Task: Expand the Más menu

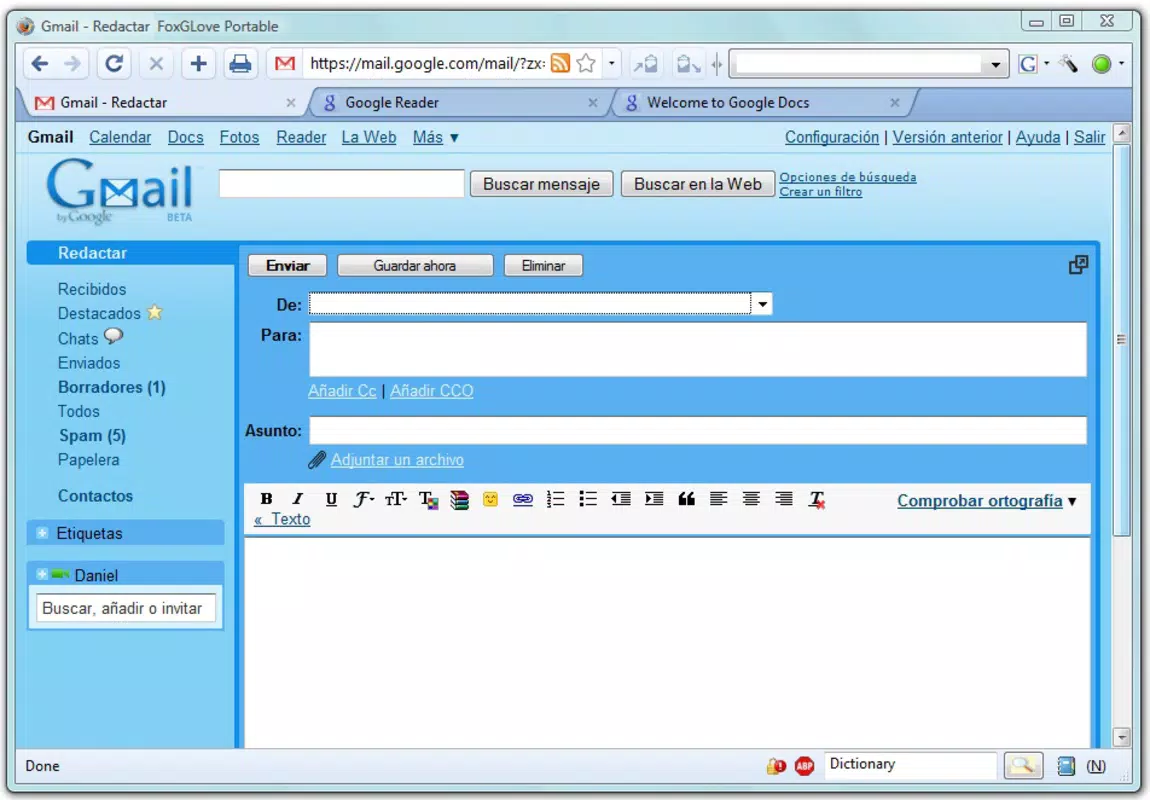Action: point(435,137)
